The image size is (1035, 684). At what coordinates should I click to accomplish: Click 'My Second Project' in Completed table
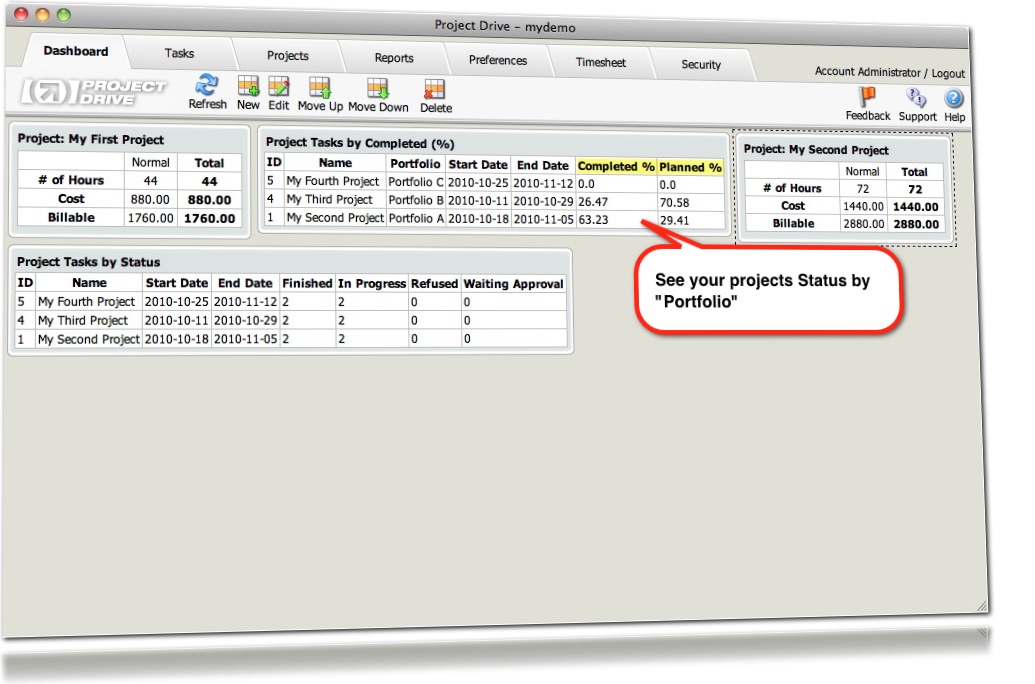[x=335, y=217]
